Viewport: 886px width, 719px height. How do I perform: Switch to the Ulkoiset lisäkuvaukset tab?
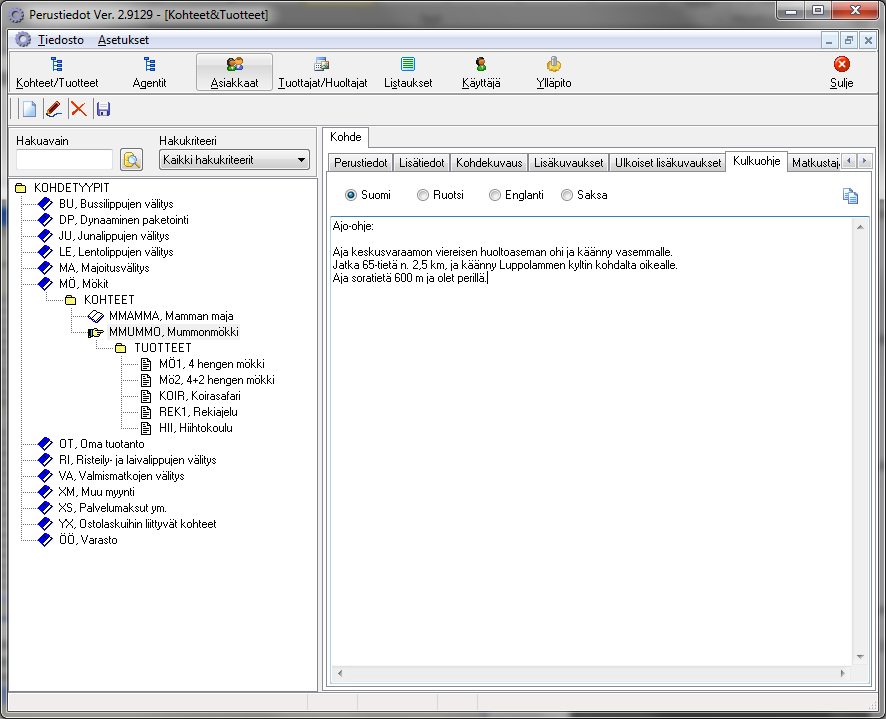click(x=668, y=163)
